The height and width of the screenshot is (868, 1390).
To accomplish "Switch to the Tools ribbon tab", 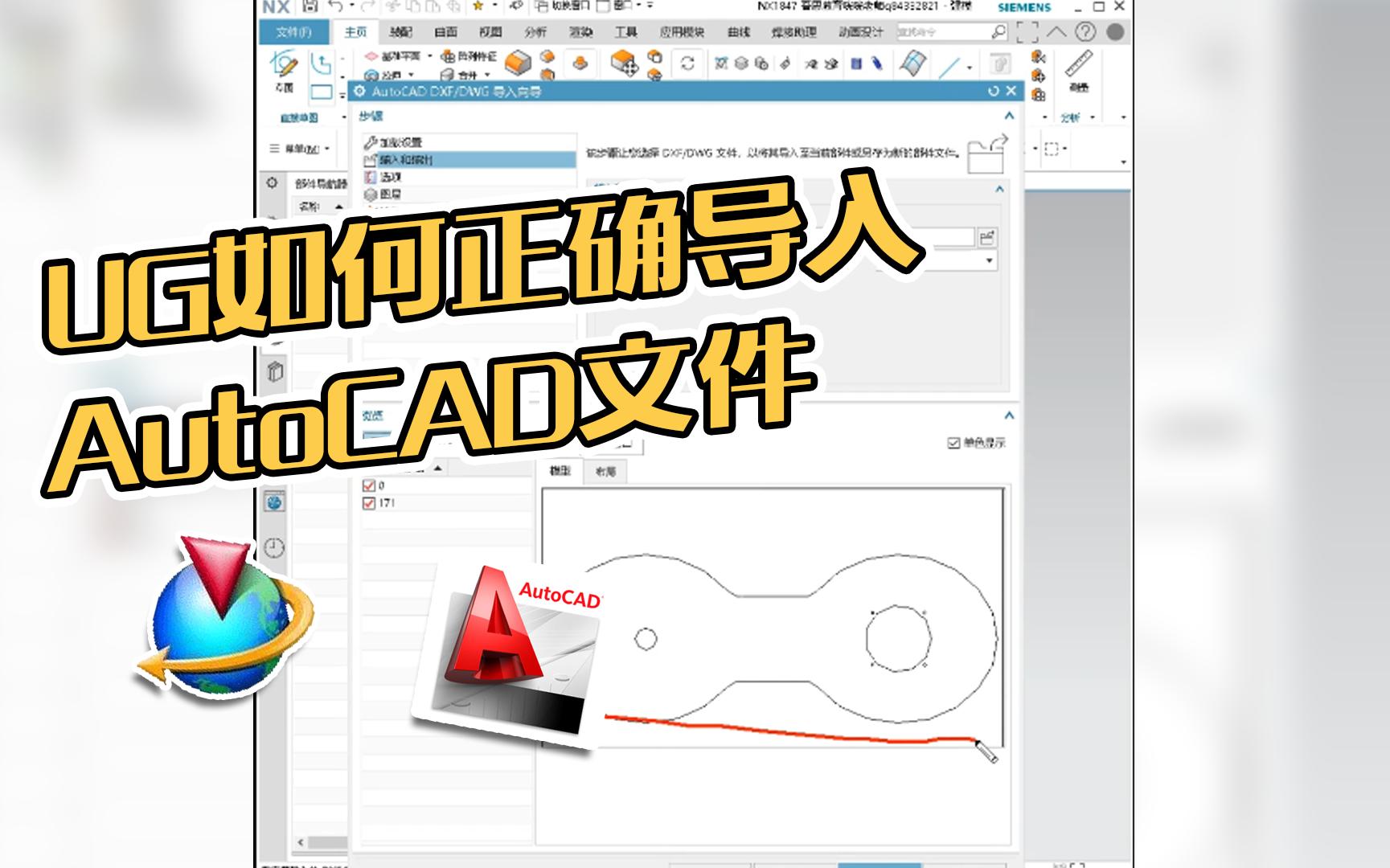I will click(625, 32).
